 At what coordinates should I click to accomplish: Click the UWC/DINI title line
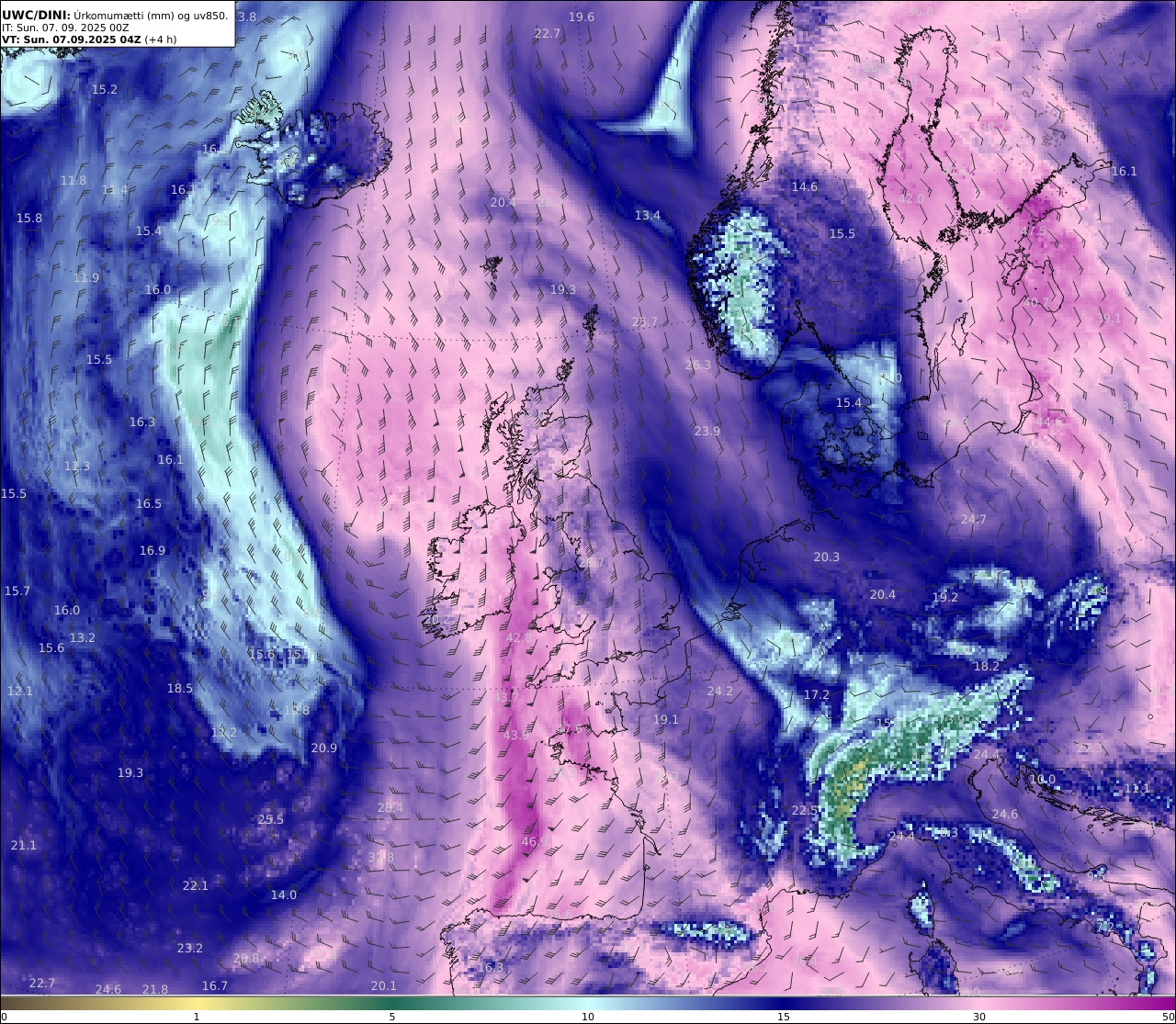click(115, 15)
